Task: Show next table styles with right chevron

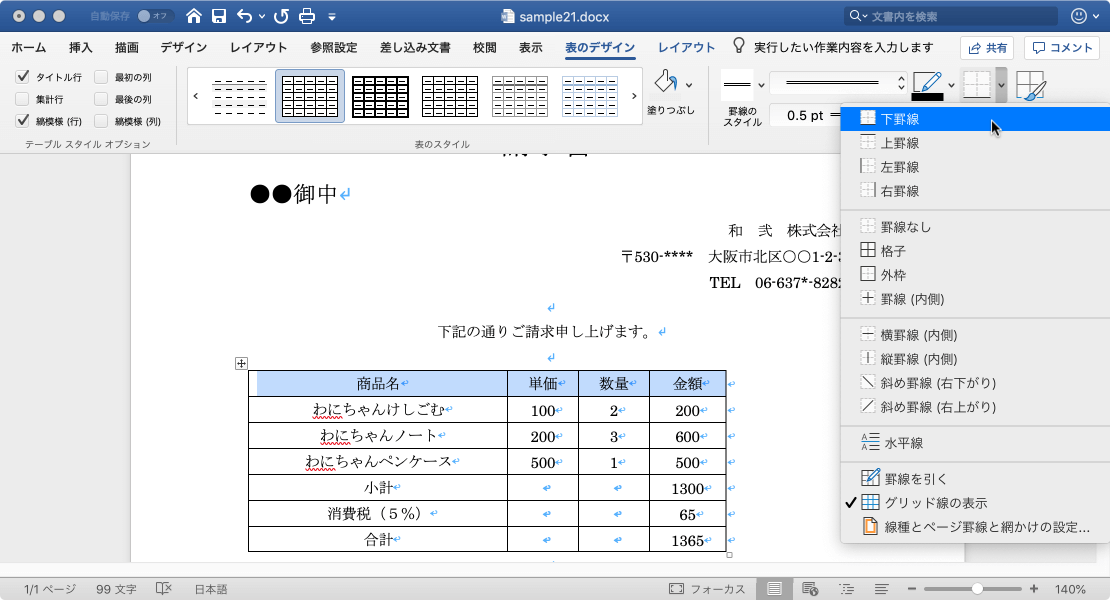Action: pyautogui.click(x=634, y=96)
